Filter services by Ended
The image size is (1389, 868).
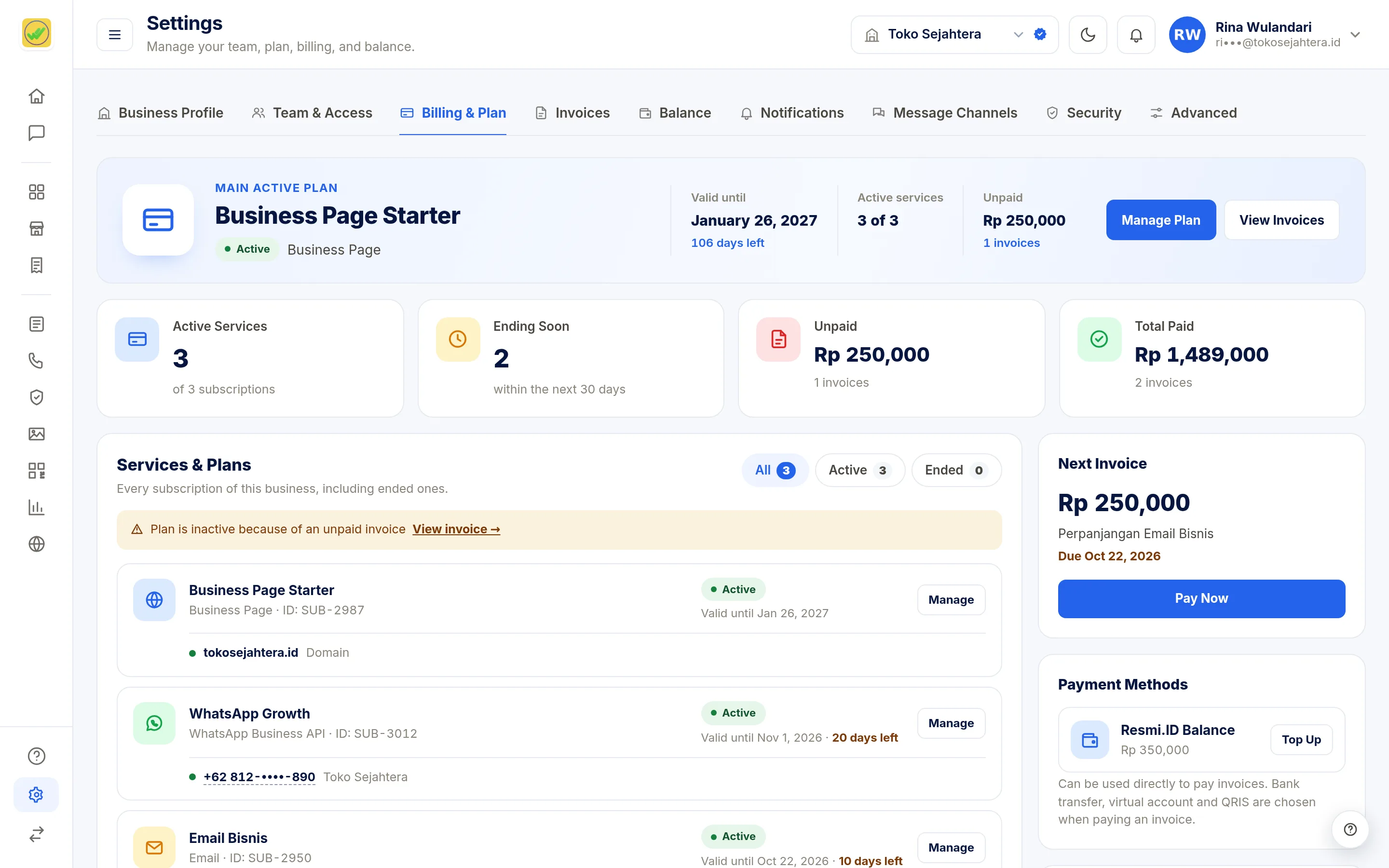click(x=956, y=470)
